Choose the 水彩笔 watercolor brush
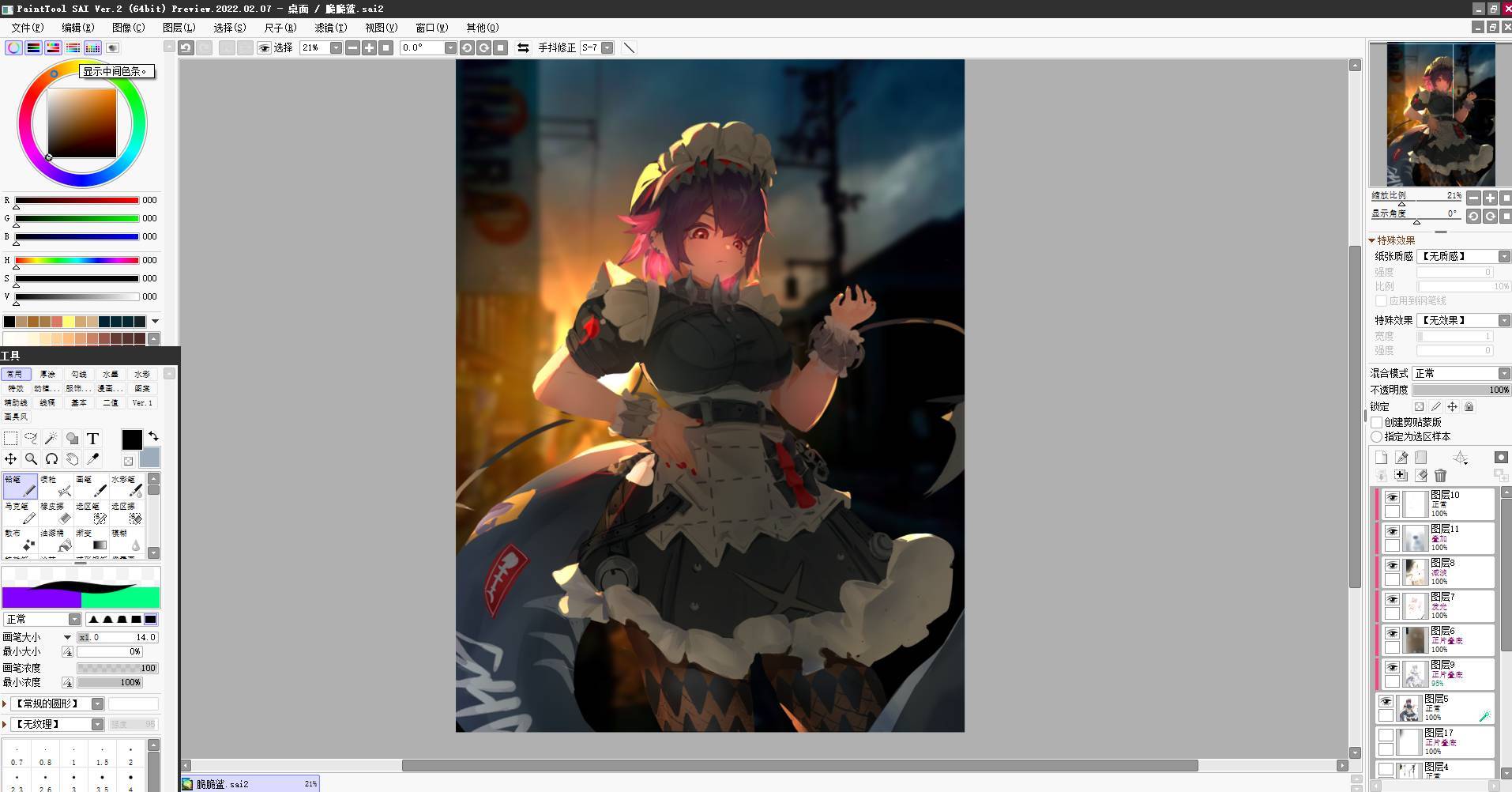This screenshot has width=1512, height=792. (x=127, y=486)
